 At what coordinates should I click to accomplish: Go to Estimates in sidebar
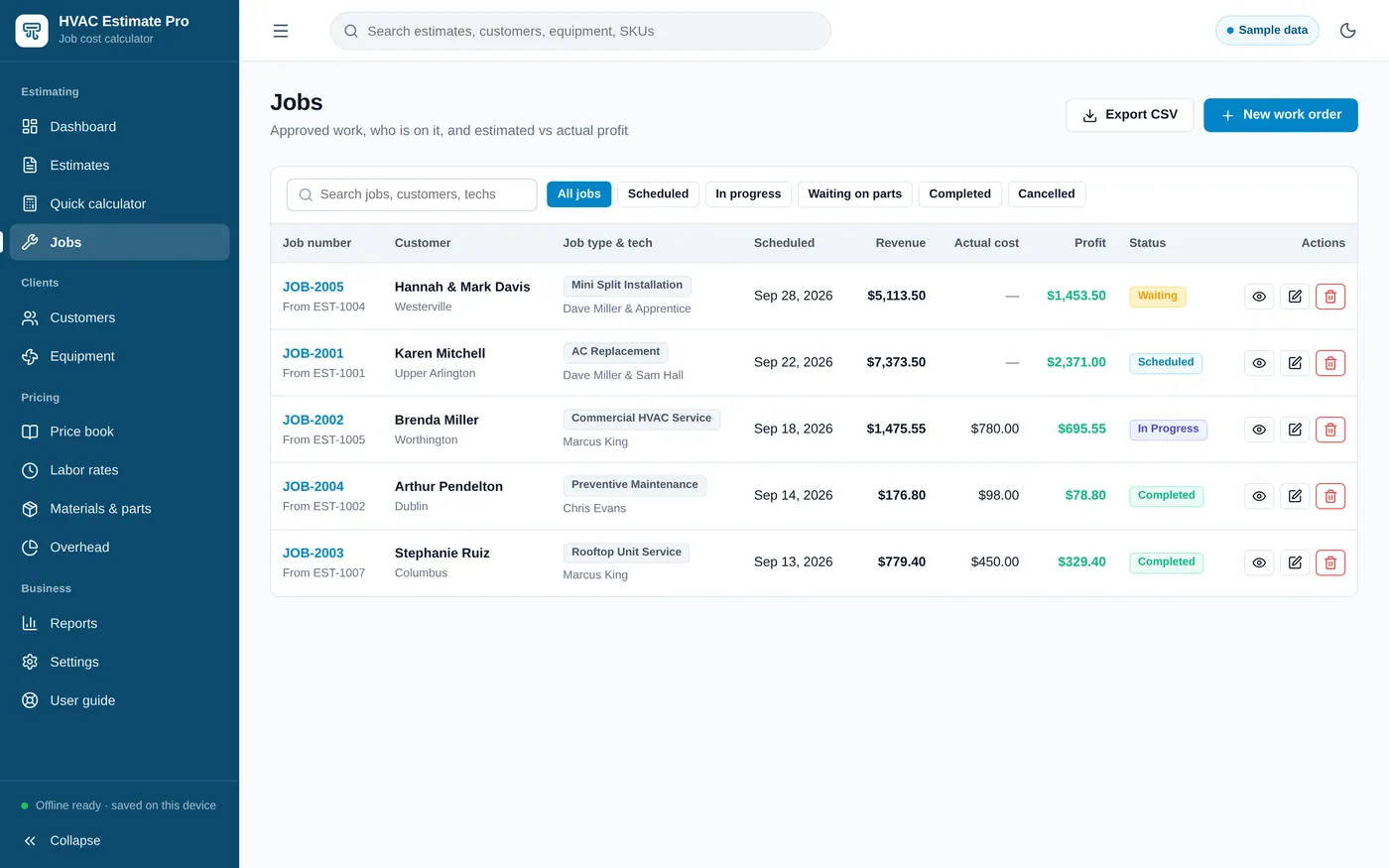click(x=119, y=166)
